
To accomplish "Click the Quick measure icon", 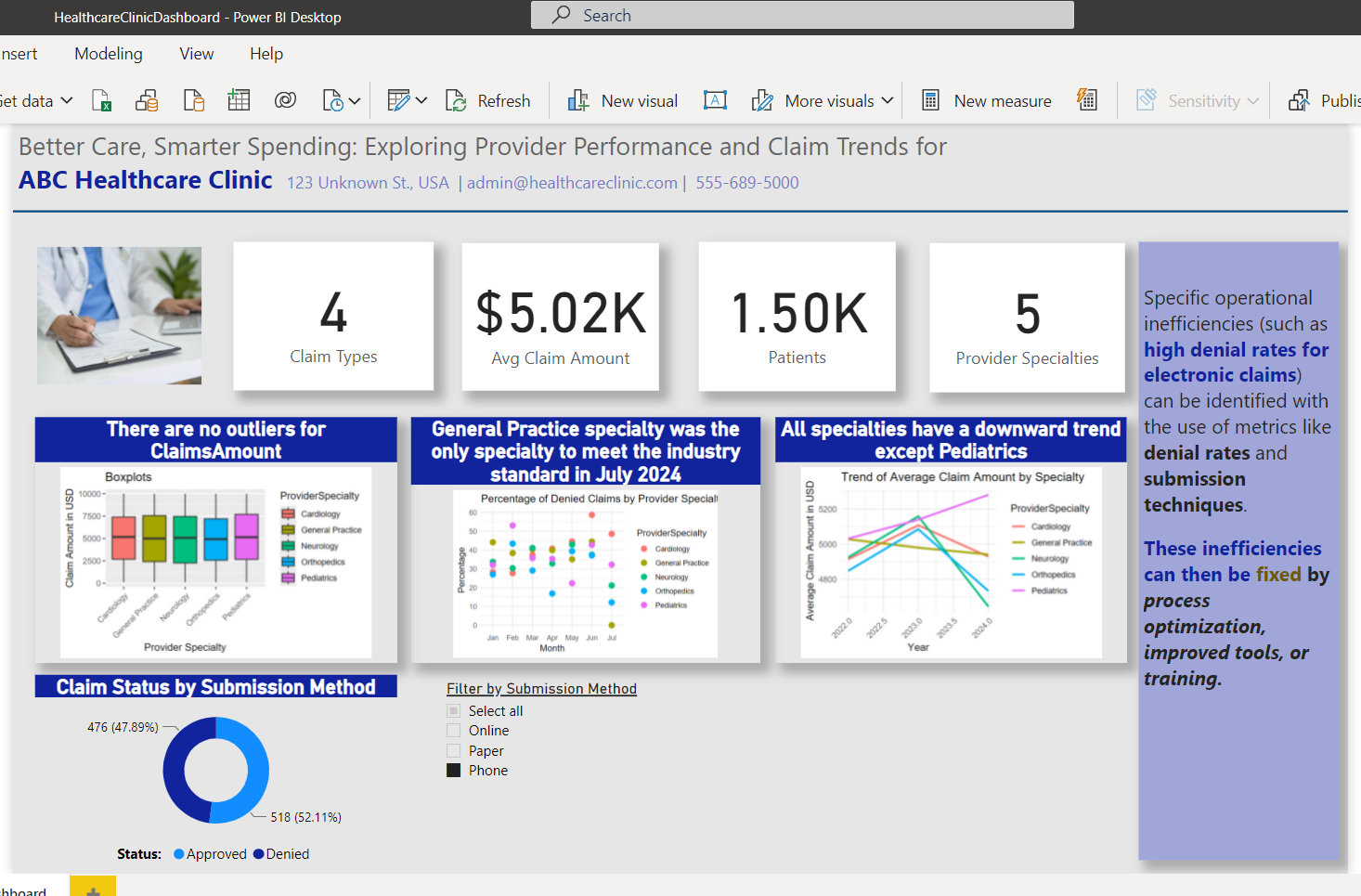I will click(x=1087, y=99).
